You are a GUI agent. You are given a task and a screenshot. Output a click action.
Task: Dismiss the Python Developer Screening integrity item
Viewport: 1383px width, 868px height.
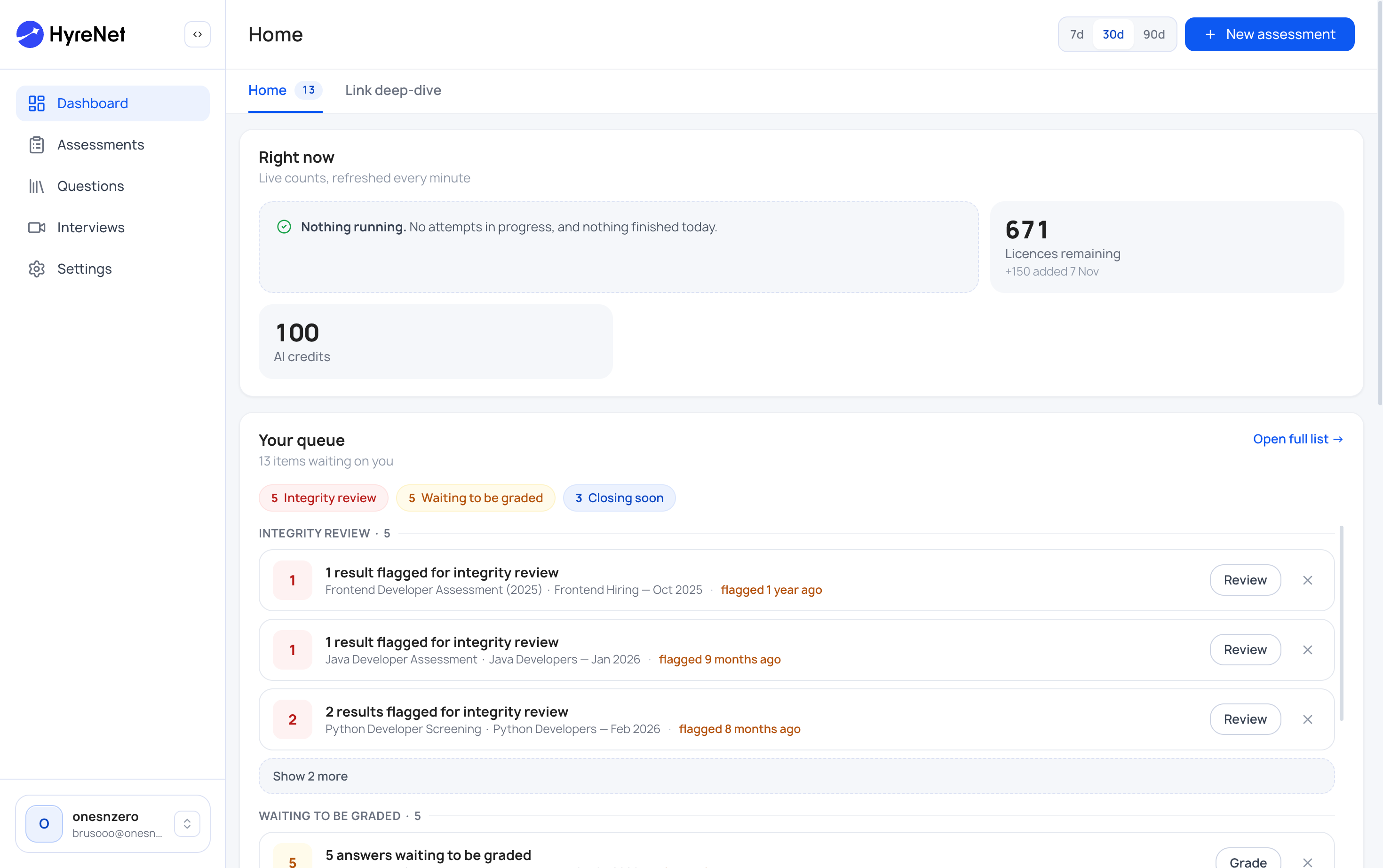coord(1308,719)
